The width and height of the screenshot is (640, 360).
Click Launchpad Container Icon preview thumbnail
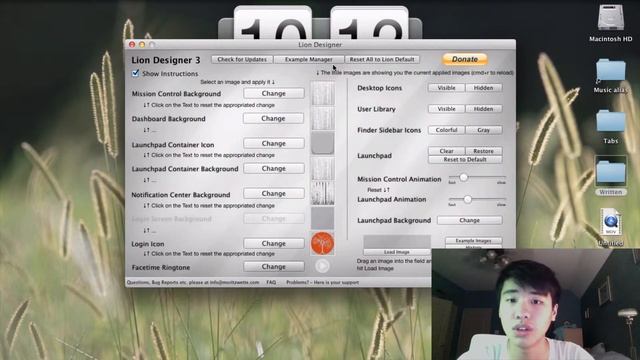click(322, 143)
